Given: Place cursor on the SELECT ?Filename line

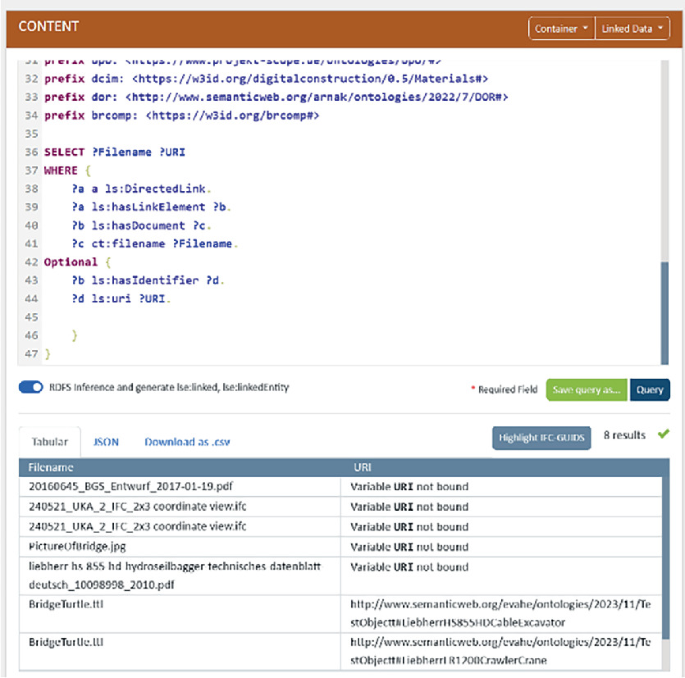Looking at the screenshot, I should (115, 152).
